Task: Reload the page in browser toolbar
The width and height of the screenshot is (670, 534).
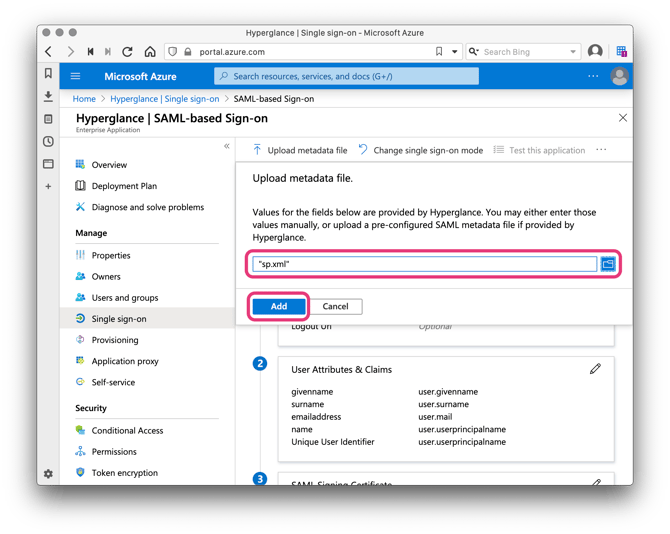Action: [x=127, y=52]
